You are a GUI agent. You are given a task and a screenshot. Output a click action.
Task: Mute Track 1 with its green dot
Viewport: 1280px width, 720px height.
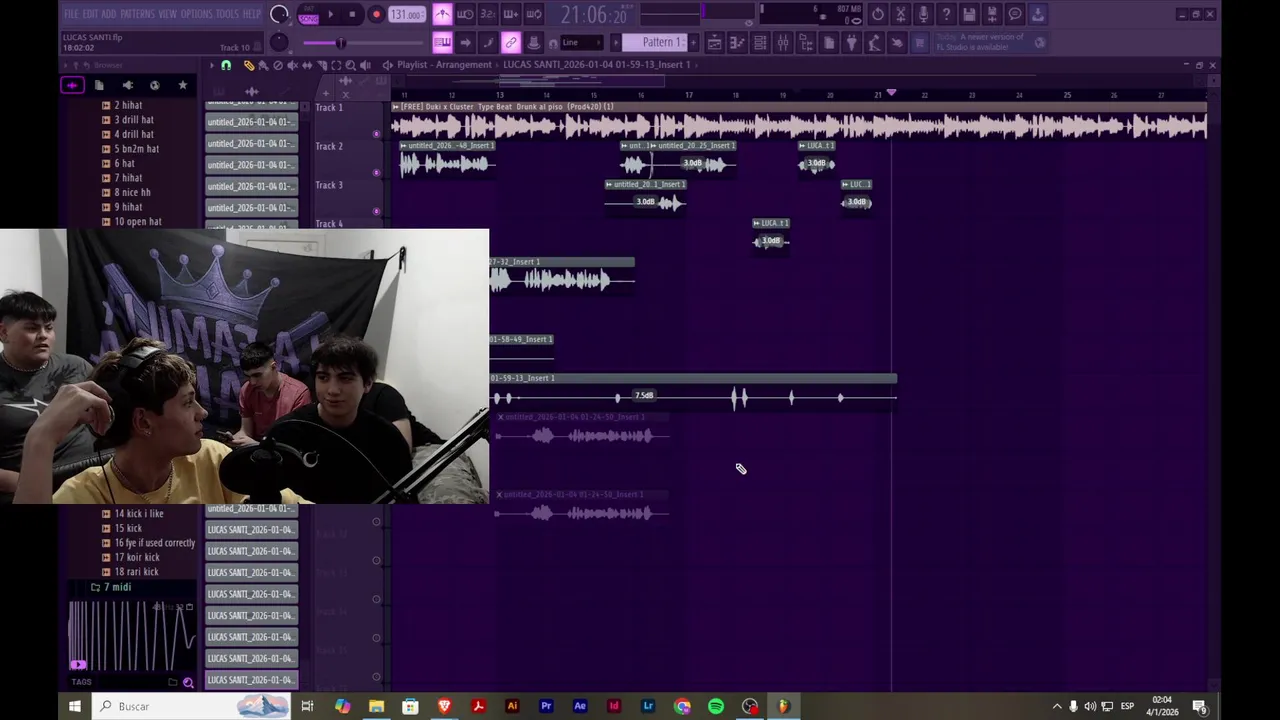(x=377, y=133)
